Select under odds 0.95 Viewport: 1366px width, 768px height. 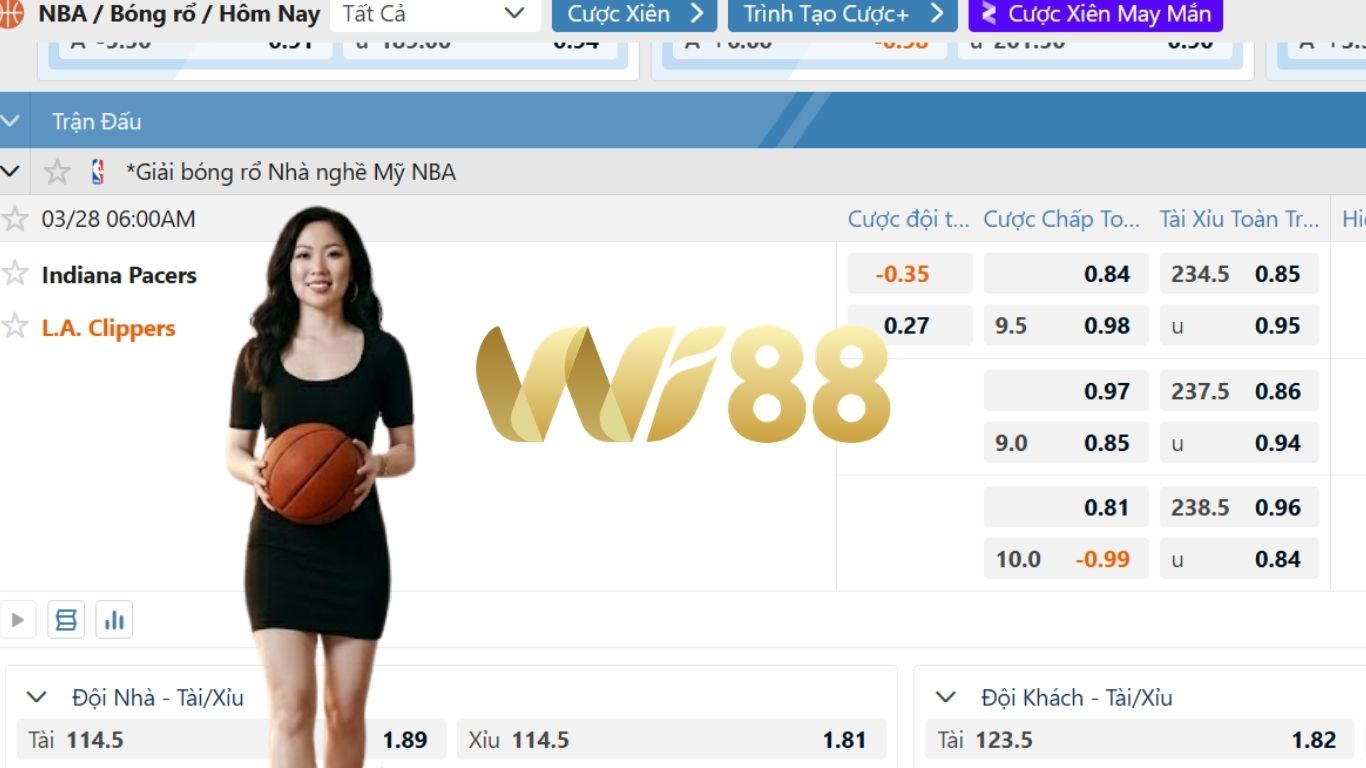pos(1239,325)
